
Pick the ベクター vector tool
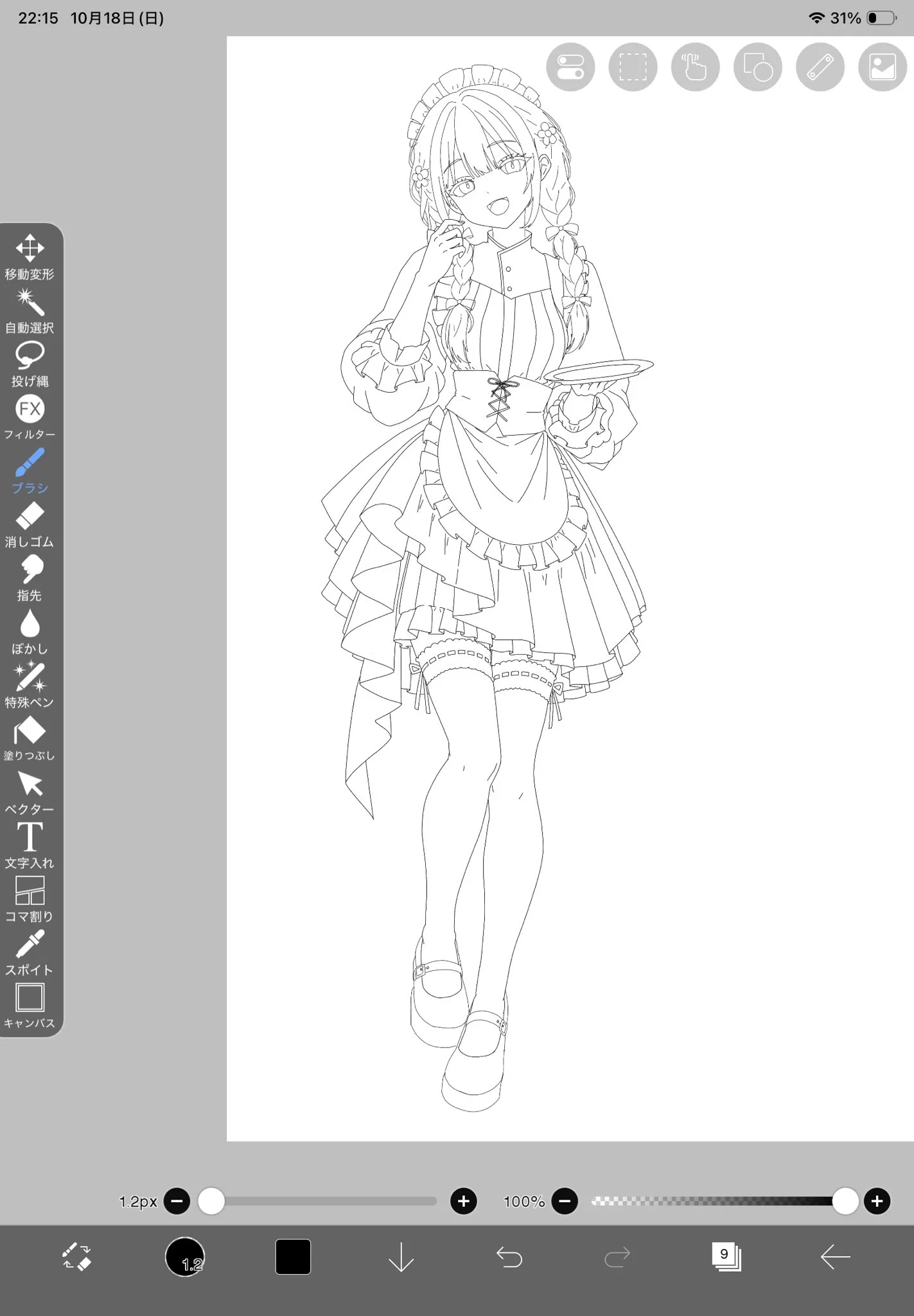(30, 792)
